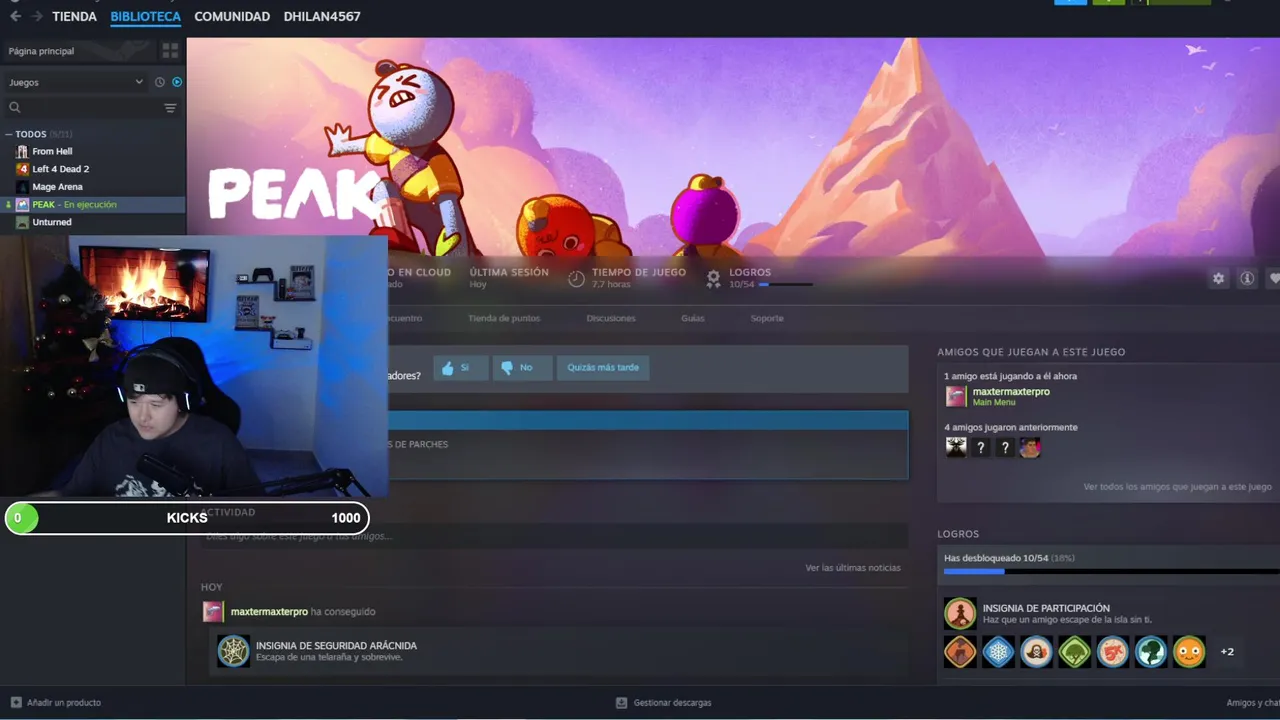
Task: Switch to the BIBLIOTECA tab
Action: (146, 17)
